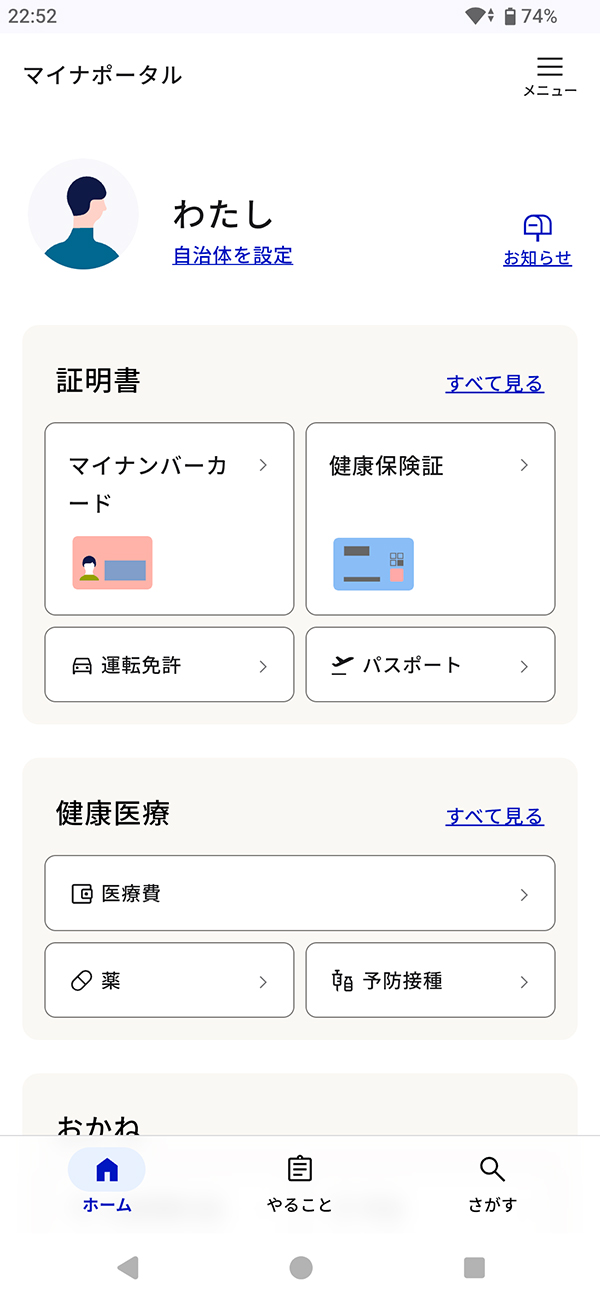Viewport: 600px width, 1300px height.
Task: Tap the お知らせ mailbox icon
Action: [x=538, y=228]
